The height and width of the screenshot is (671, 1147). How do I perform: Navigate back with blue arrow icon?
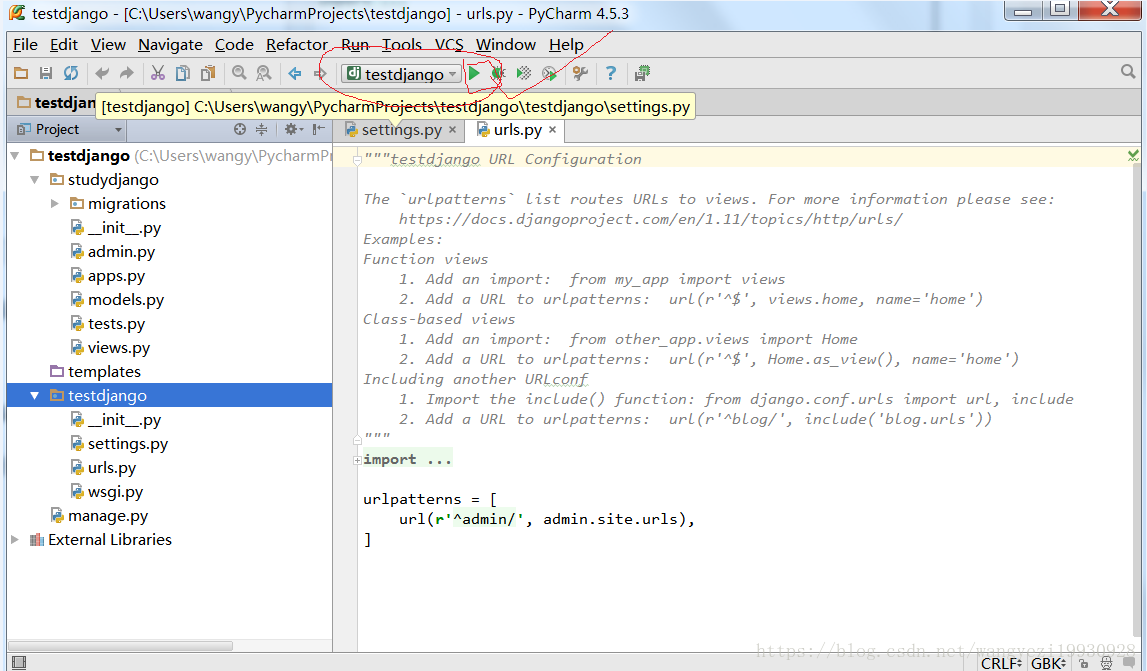tap(295, 73)
